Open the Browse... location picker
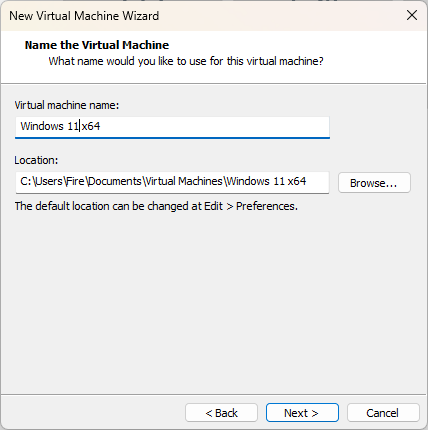This screenshot has height=430, width=428. pyautogui.click(x=374, y=183)
